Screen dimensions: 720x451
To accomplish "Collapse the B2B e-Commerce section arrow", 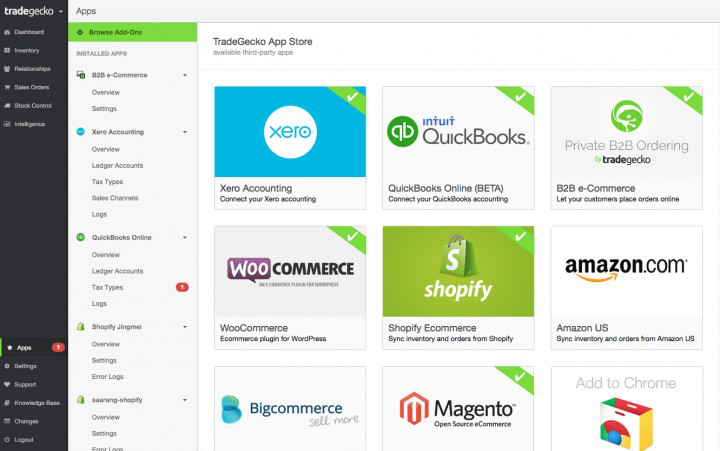I will pos(185,75).
